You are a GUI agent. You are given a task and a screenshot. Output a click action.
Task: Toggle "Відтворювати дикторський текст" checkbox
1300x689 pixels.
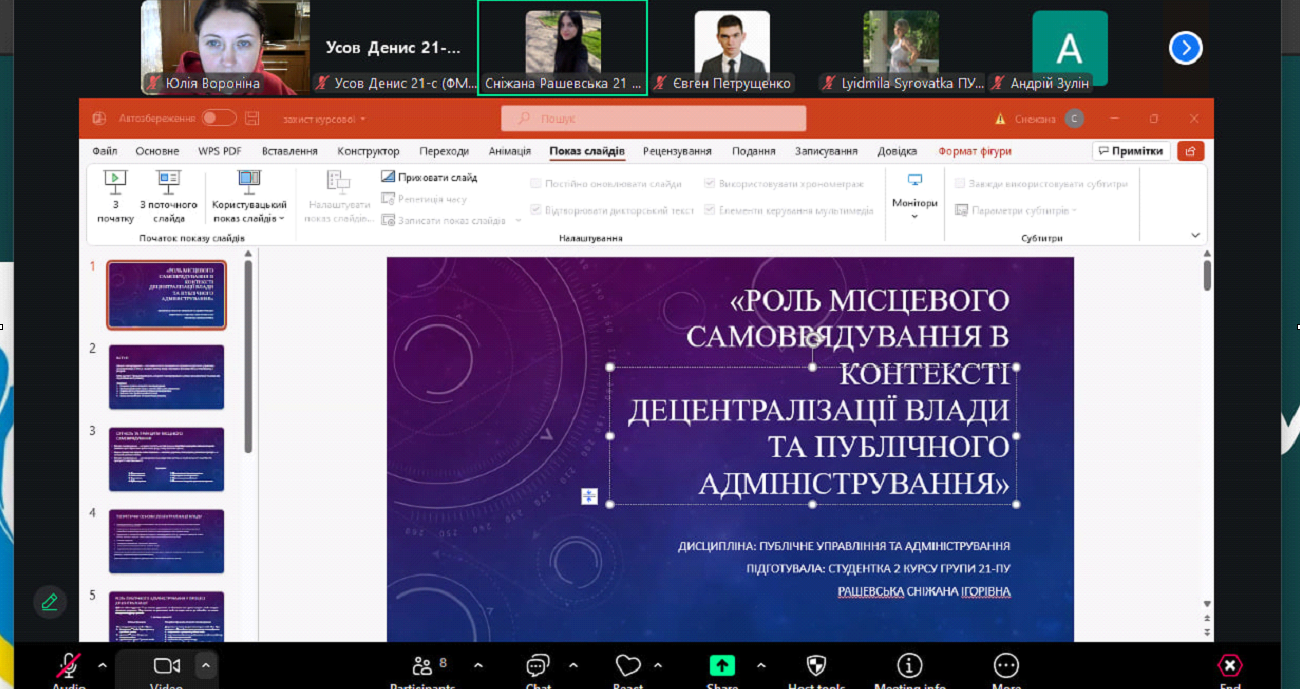536,210
